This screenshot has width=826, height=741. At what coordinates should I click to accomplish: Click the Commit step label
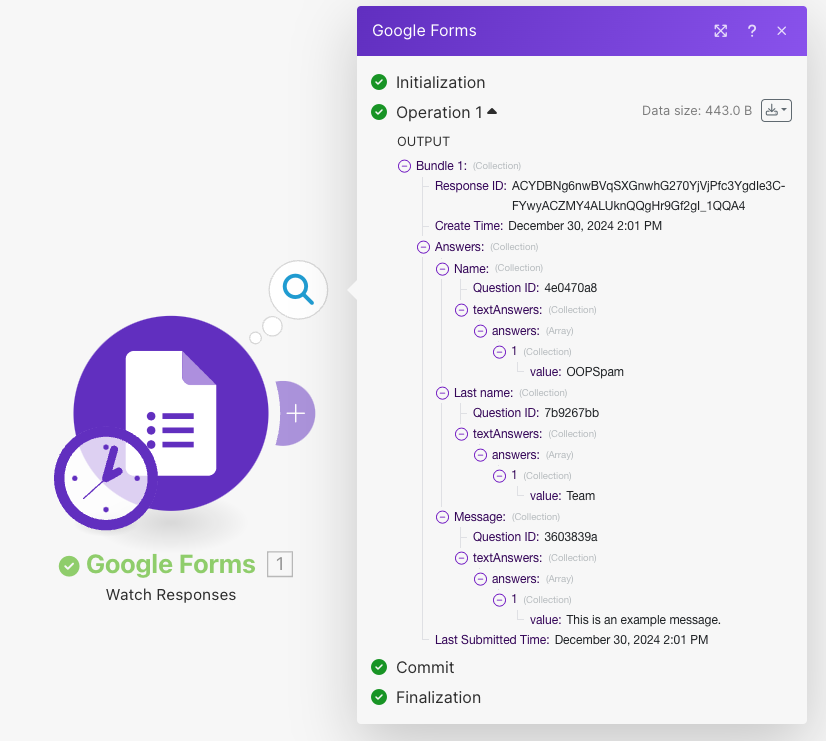[425, 668]
